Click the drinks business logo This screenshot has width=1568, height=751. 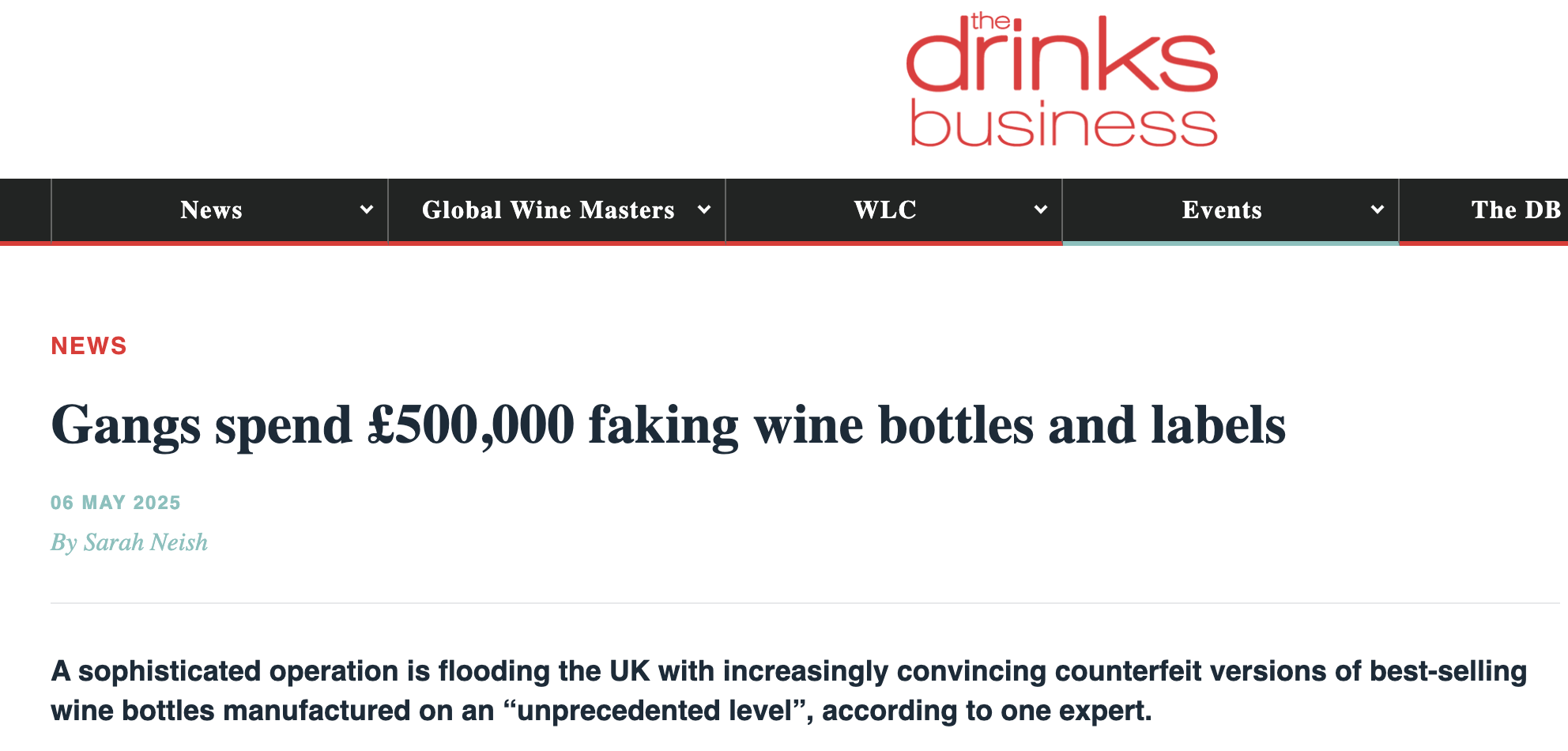pos(1061,81)
